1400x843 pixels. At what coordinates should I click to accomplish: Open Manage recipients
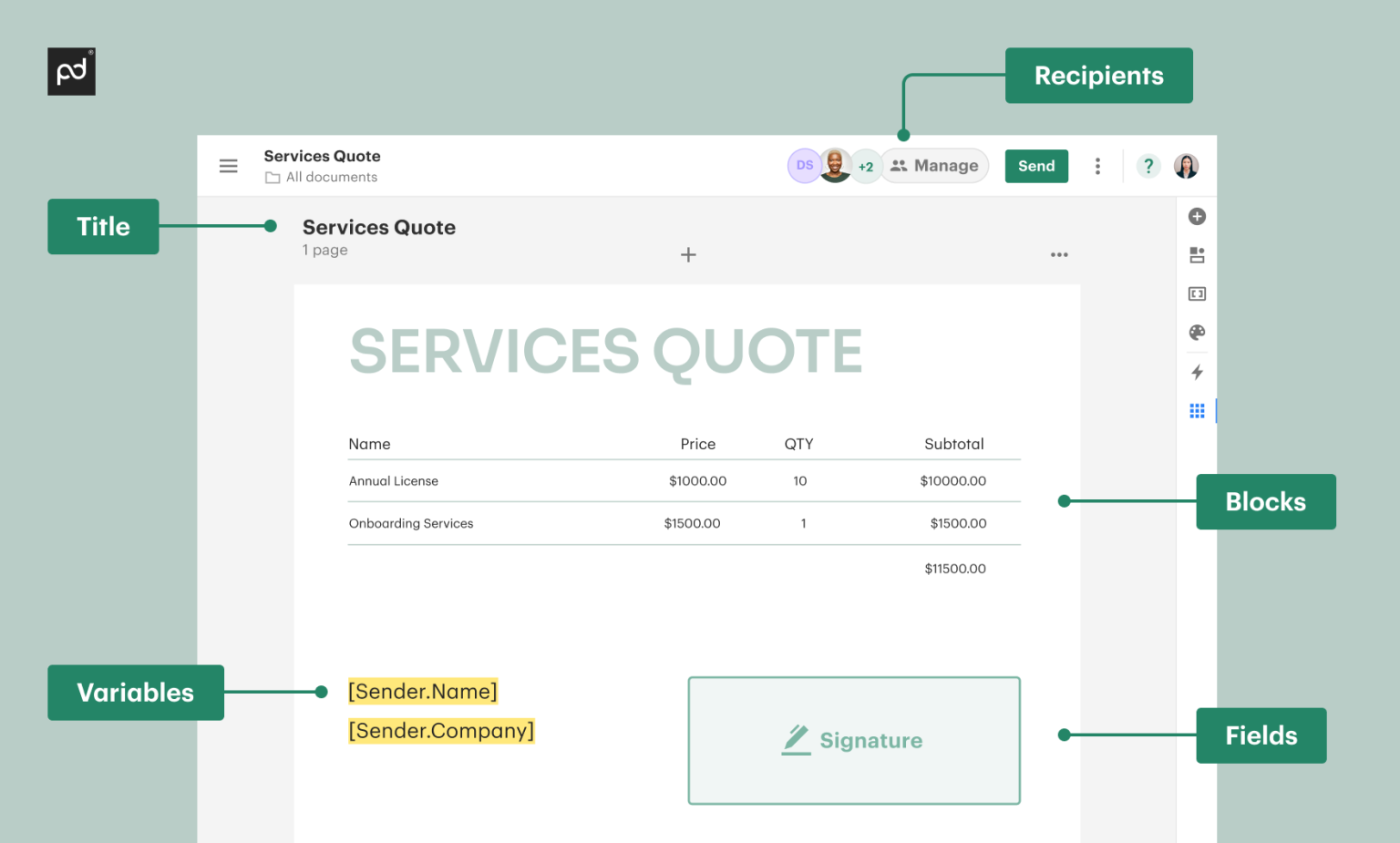935,166
